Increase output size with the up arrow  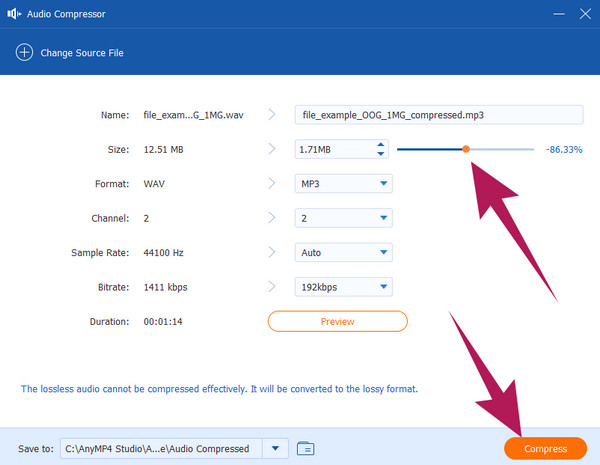[x=380, y=145]
